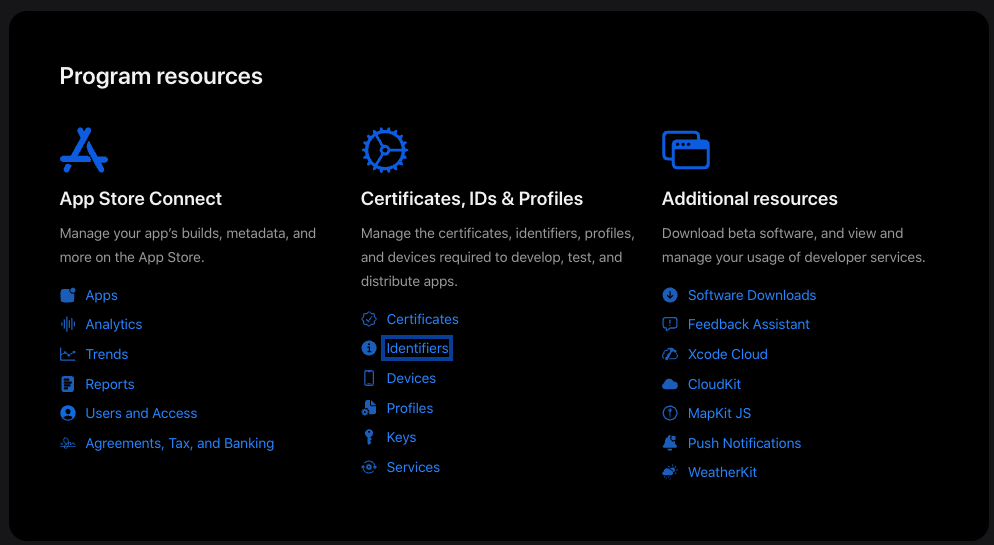Screen dimensions: 994x545
Task: Click the waveform icon next to Analytics
Action: tap(68, 324)
